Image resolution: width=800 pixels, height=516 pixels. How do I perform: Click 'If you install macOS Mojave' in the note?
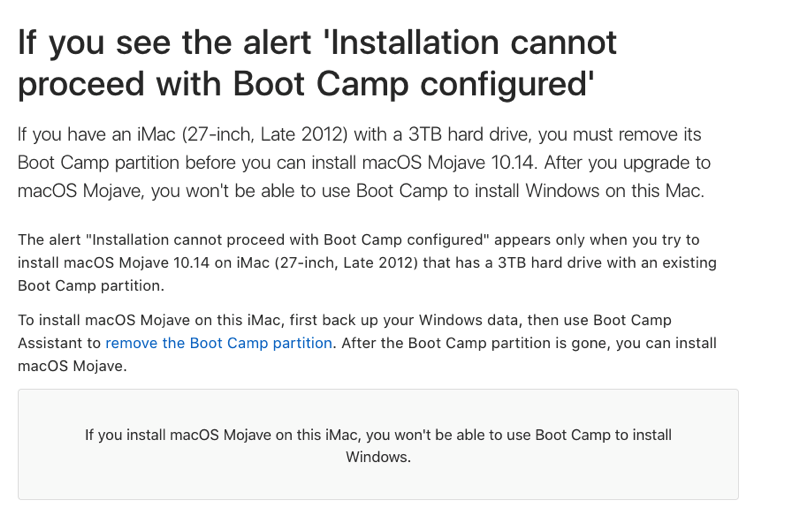[x=178, y=435]
